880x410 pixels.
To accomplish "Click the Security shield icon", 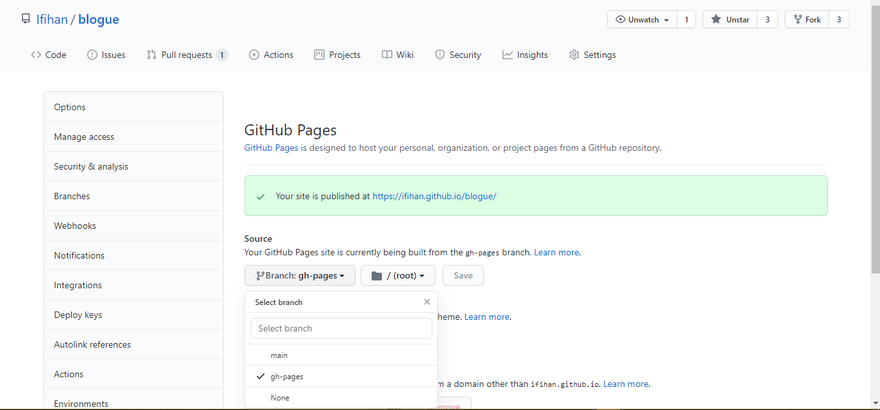I will (x=440, y=55).
